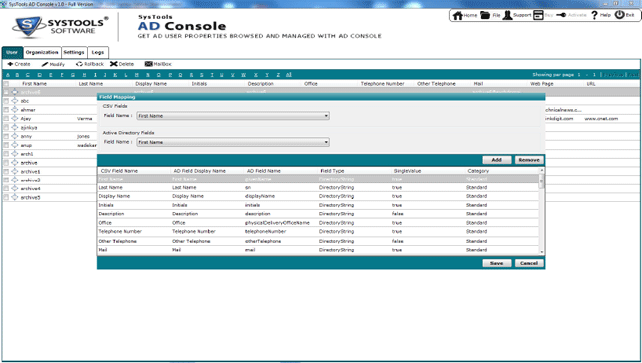Click user icon beside Ajay row
This screenshot has width=642, height=363.
[15, 119]
